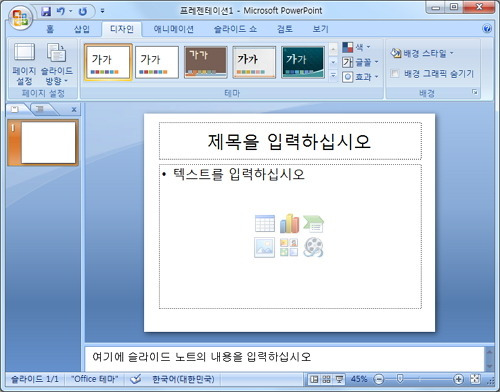Insert a chart via placeholder icon

tap(289, 223)
